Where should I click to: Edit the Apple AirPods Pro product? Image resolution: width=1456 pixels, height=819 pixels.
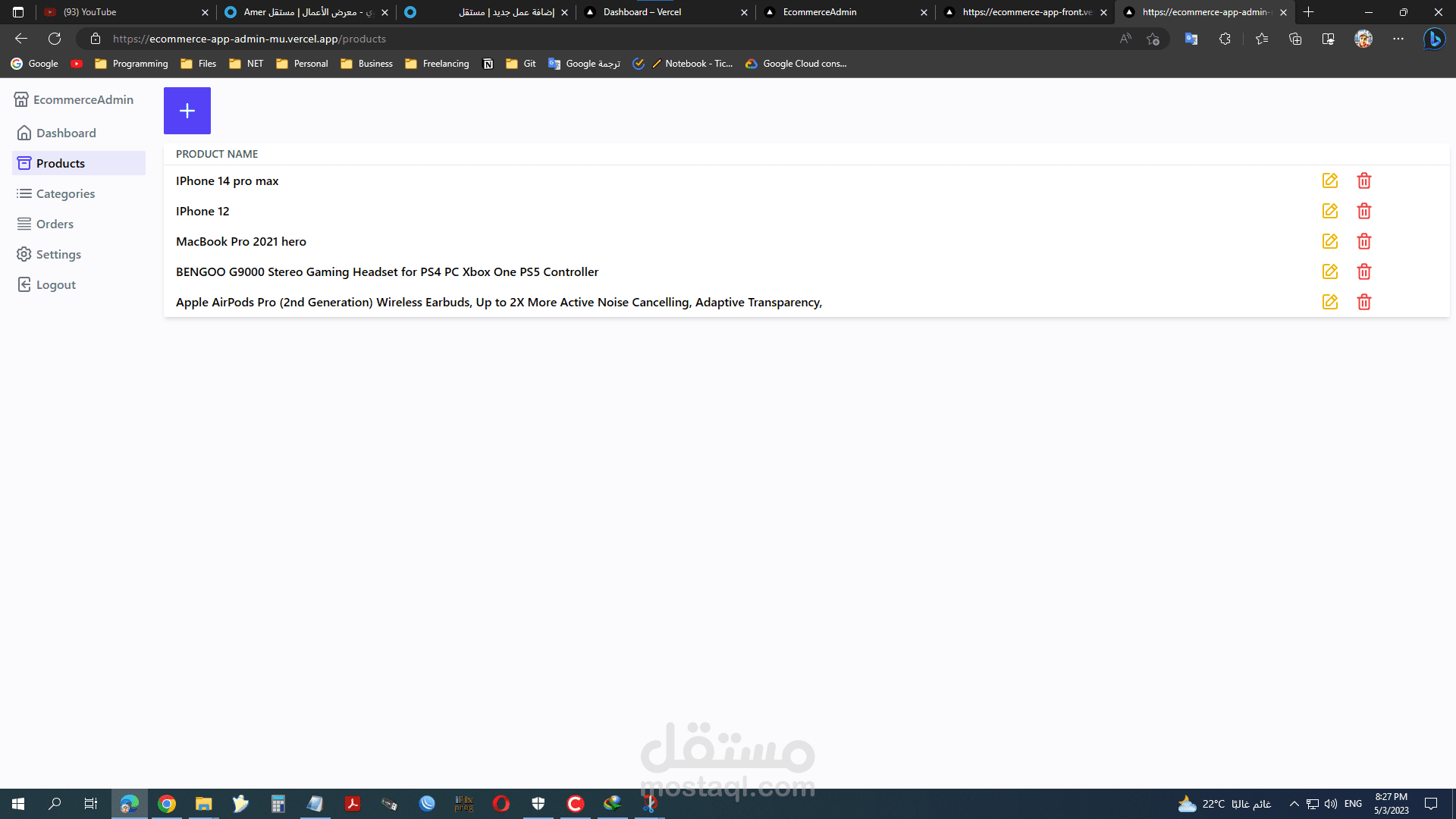(1329, 302)
